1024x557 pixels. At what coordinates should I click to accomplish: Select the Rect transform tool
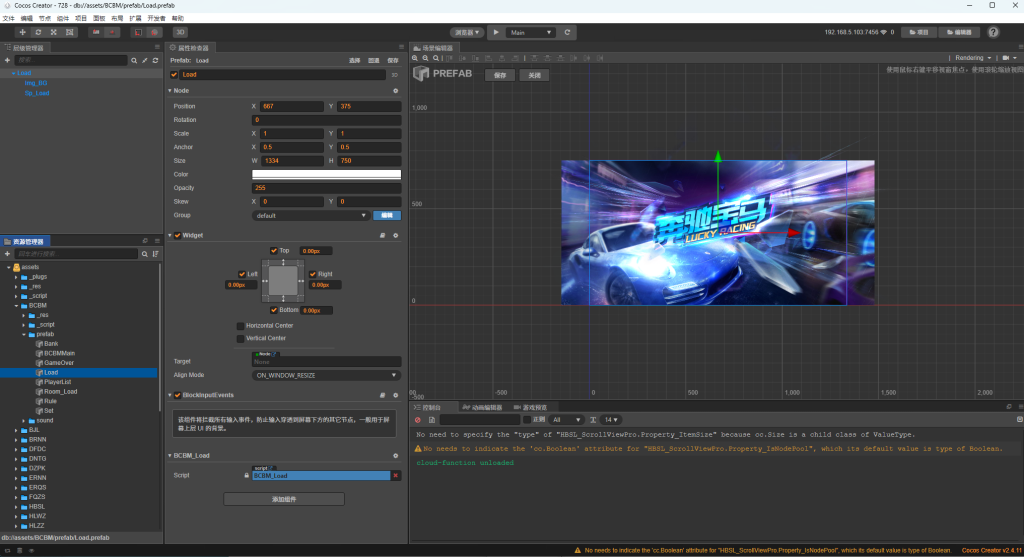coord(69,32)
